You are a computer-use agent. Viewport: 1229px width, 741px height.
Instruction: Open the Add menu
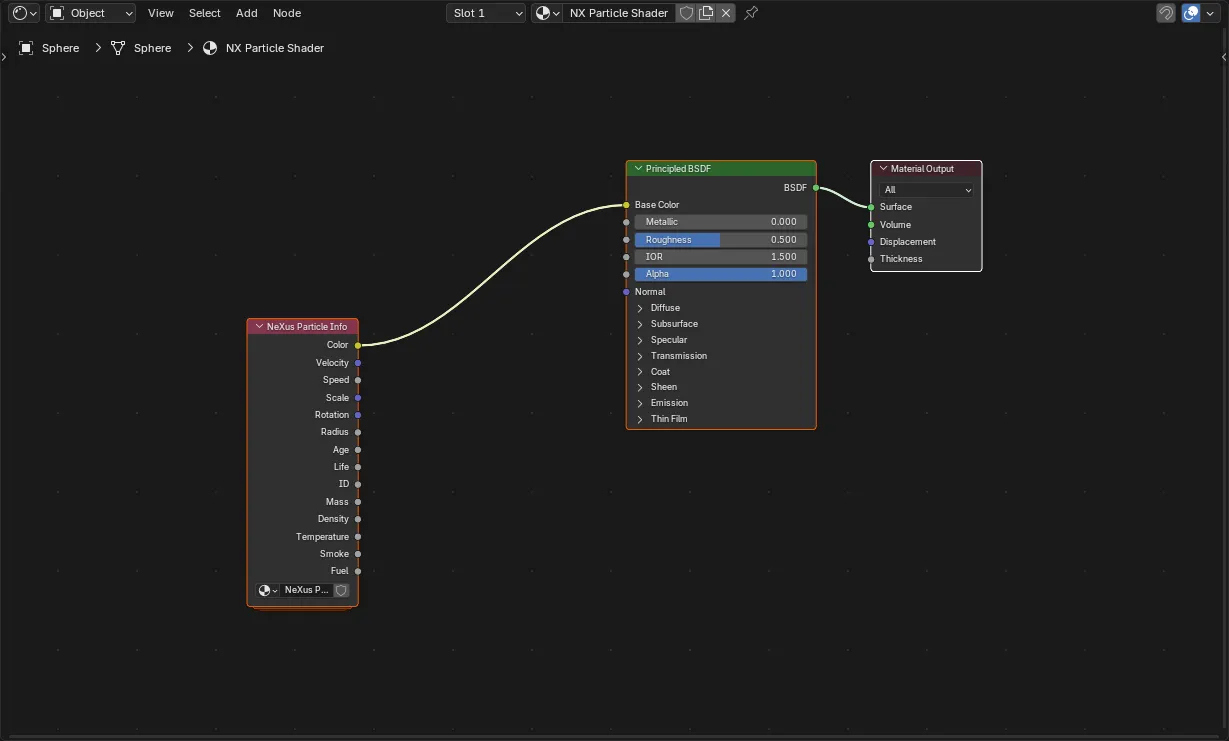pyautogui.click(x=247, y=13)
